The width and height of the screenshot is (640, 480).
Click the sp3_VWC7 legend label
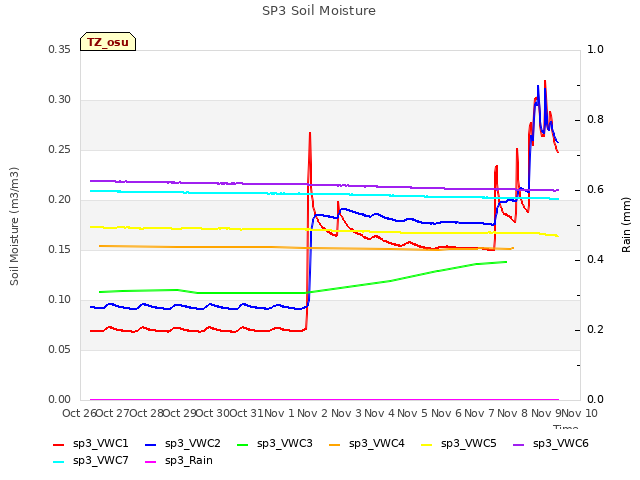click(100, 461)
